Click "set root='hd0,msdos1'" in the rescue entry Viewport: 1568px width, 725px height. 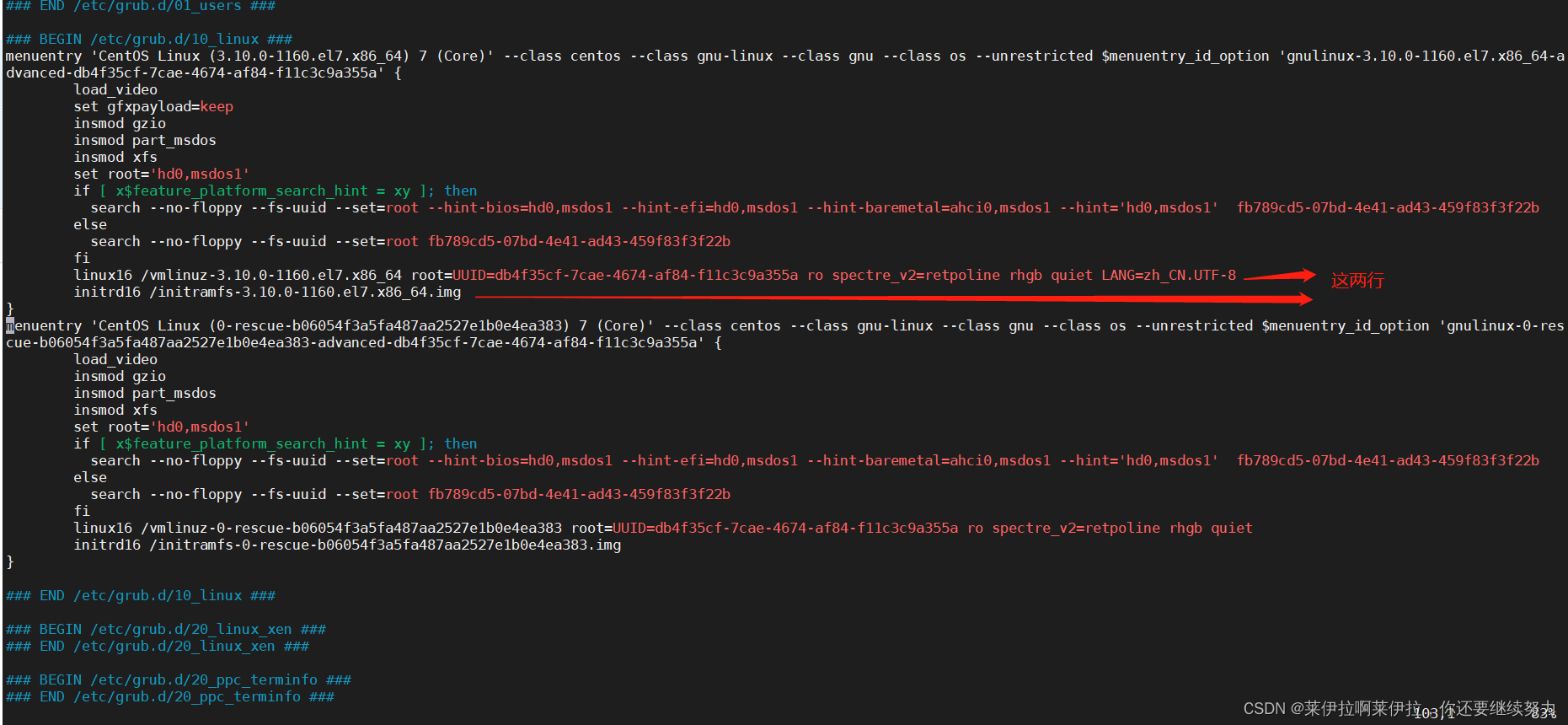[162, 427]
